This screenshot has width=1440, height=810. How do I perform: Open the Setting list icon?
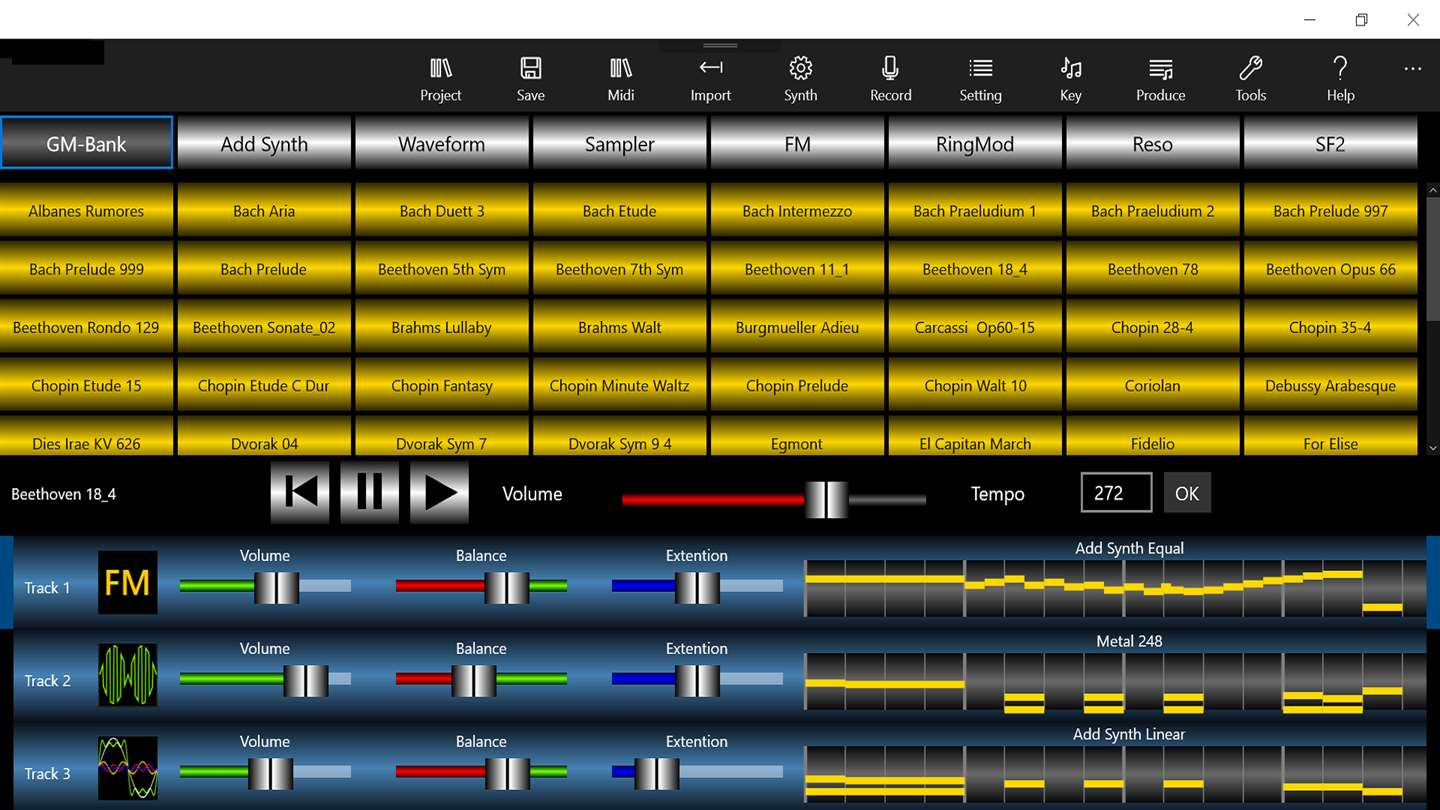click(981, 68)
